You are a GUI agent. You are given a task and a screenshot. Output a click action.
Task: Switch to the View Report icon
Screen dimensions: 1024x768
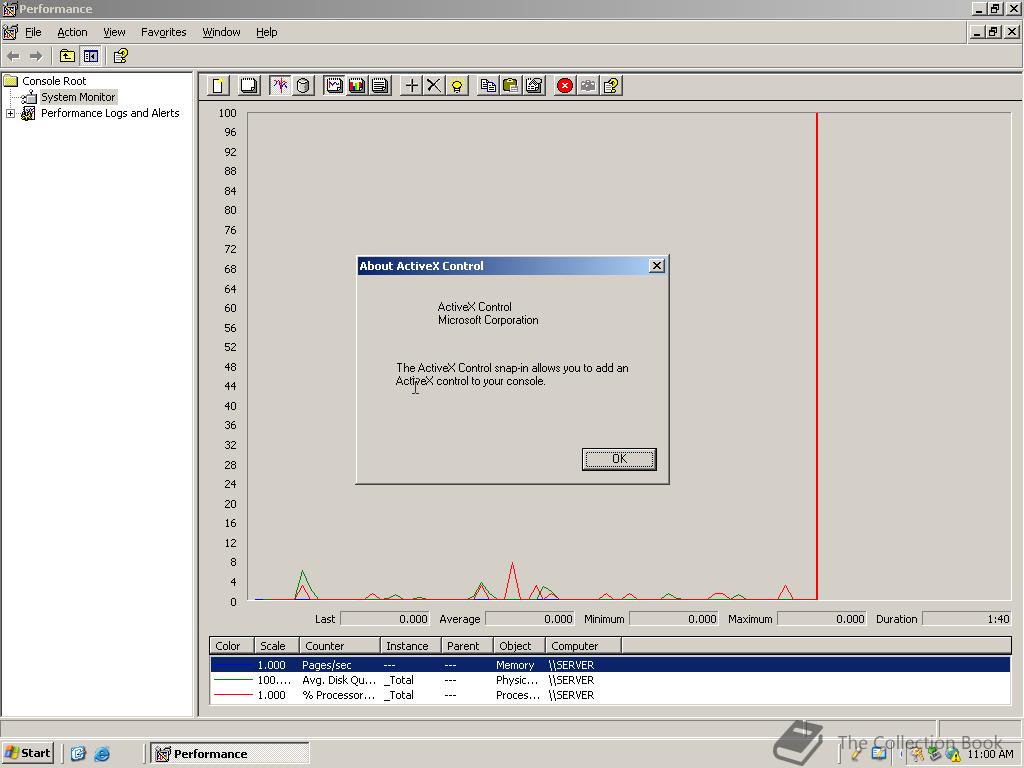[x=380, y=86]
